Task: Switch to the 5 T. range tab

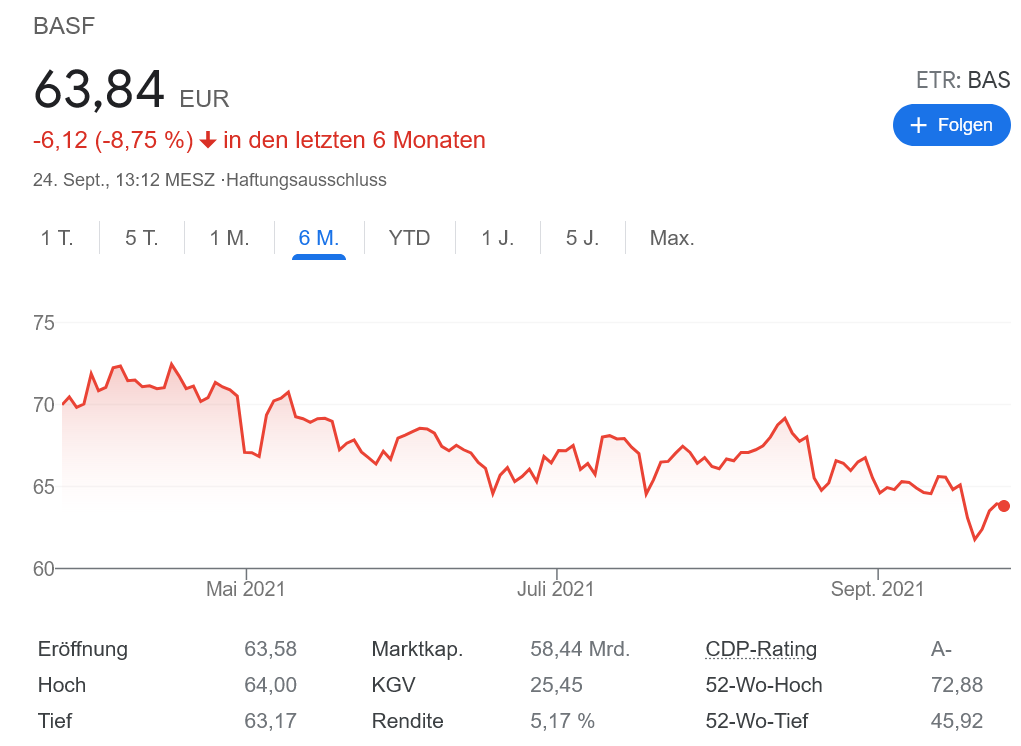Action: [x=142, y=238]
